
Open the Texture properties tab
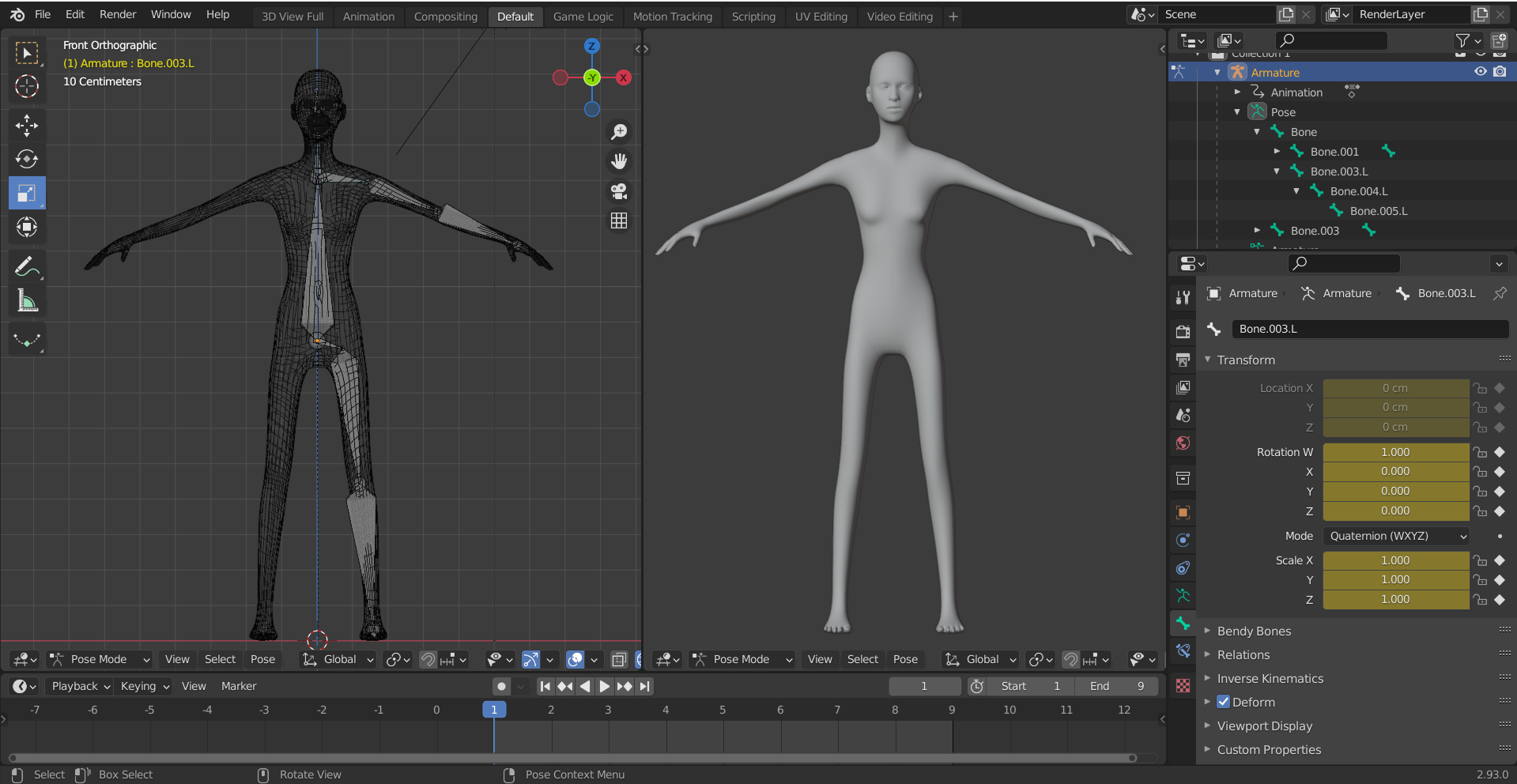coord(1183,685)
